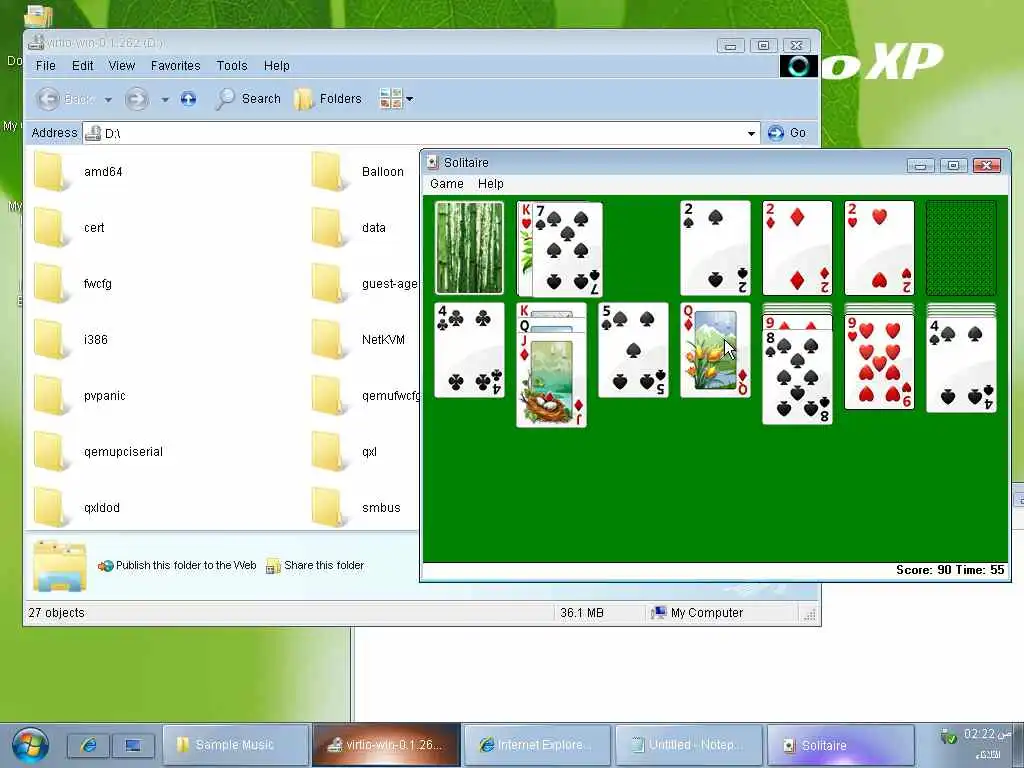1024x768 pixels.
Task: Click the Jack of diamonds tableau card
Action: point(551,381)
